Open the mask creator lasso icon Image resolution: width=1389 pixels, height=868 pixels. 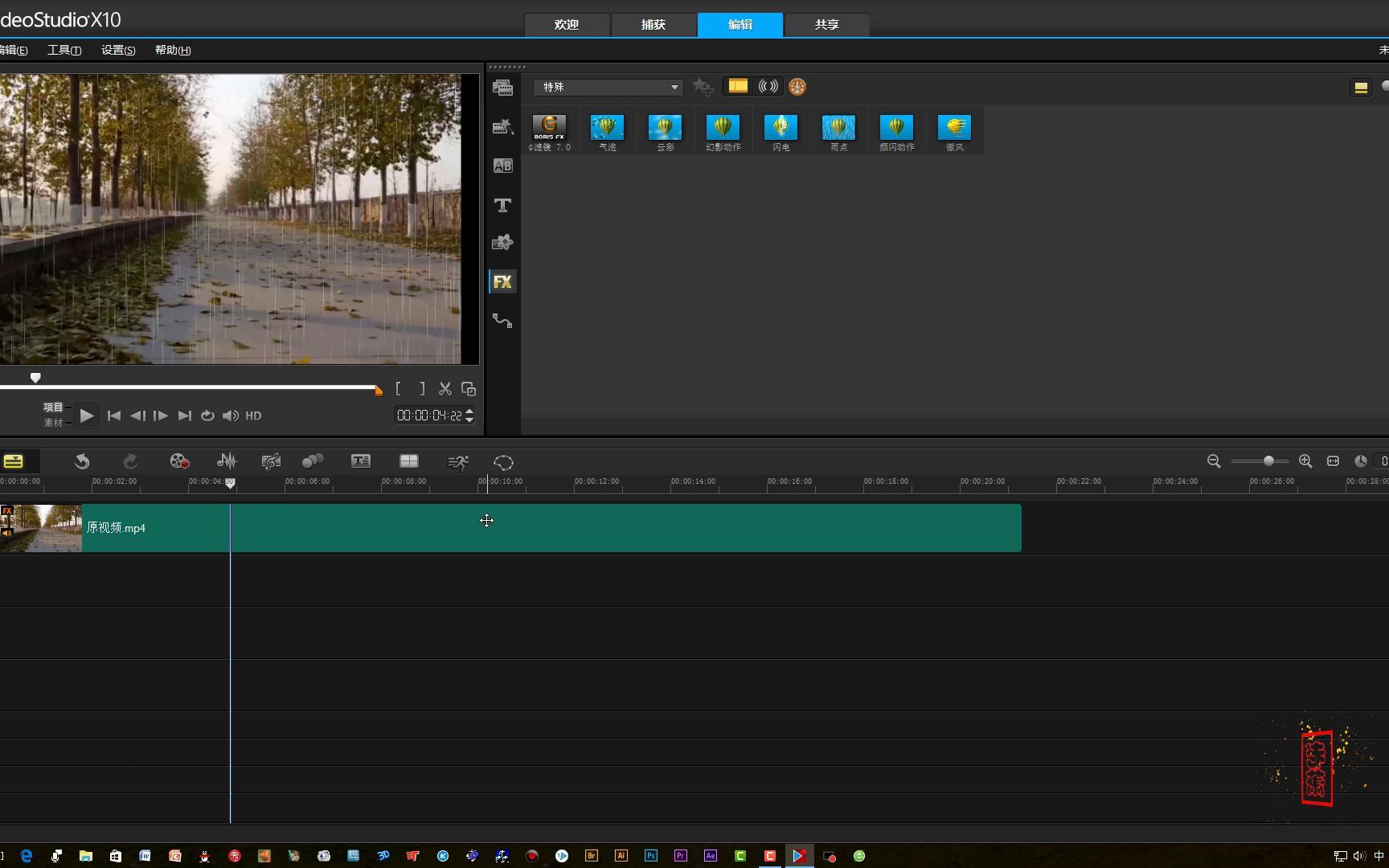tap(503, 462)
